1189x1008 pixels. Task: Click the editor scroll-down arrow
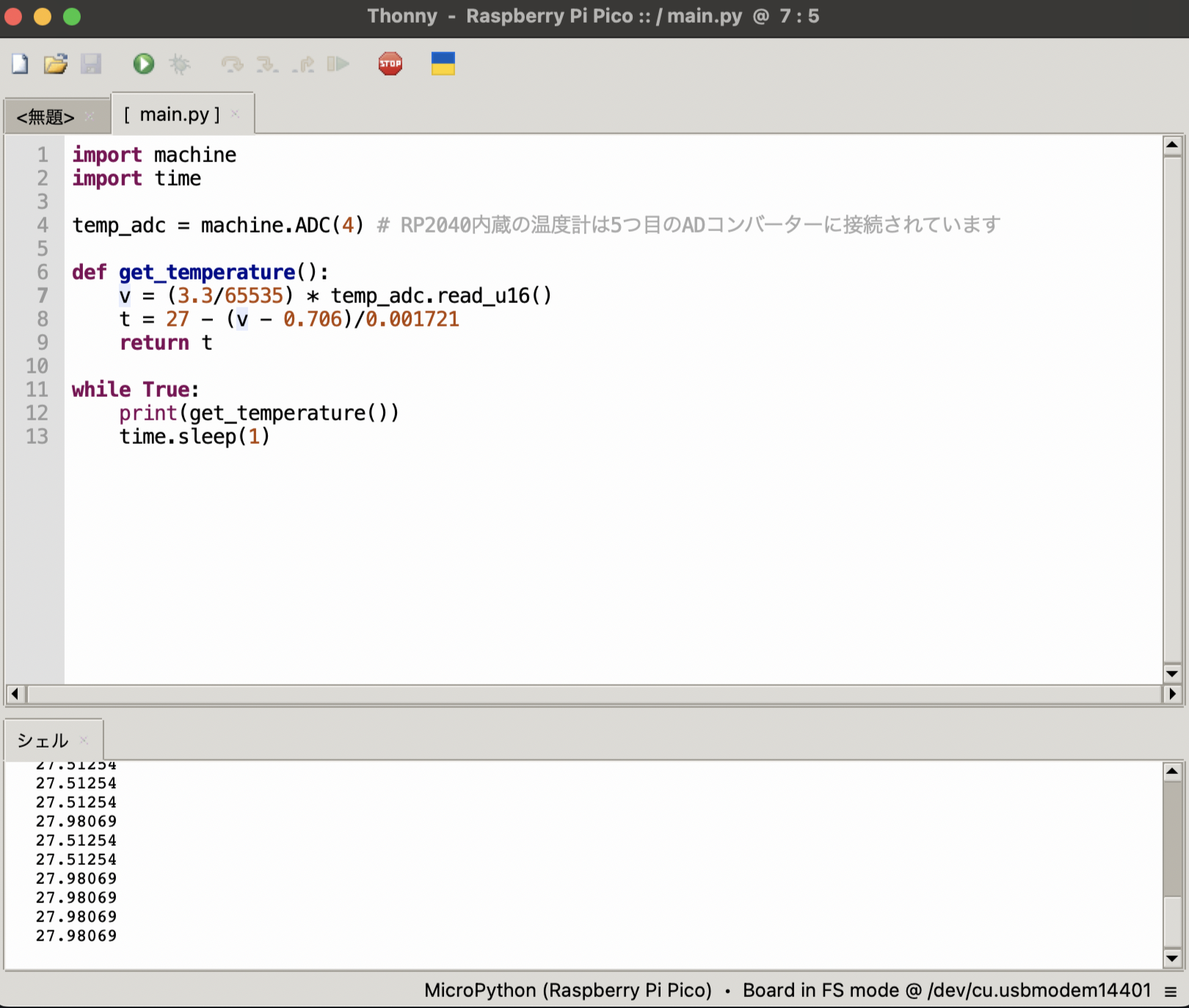(x=1172, y=673)
